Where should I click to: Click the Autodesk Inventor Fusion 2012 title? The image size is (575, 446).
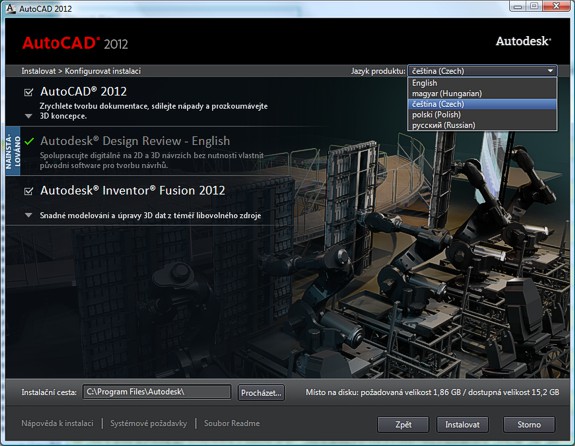[133, 191]
